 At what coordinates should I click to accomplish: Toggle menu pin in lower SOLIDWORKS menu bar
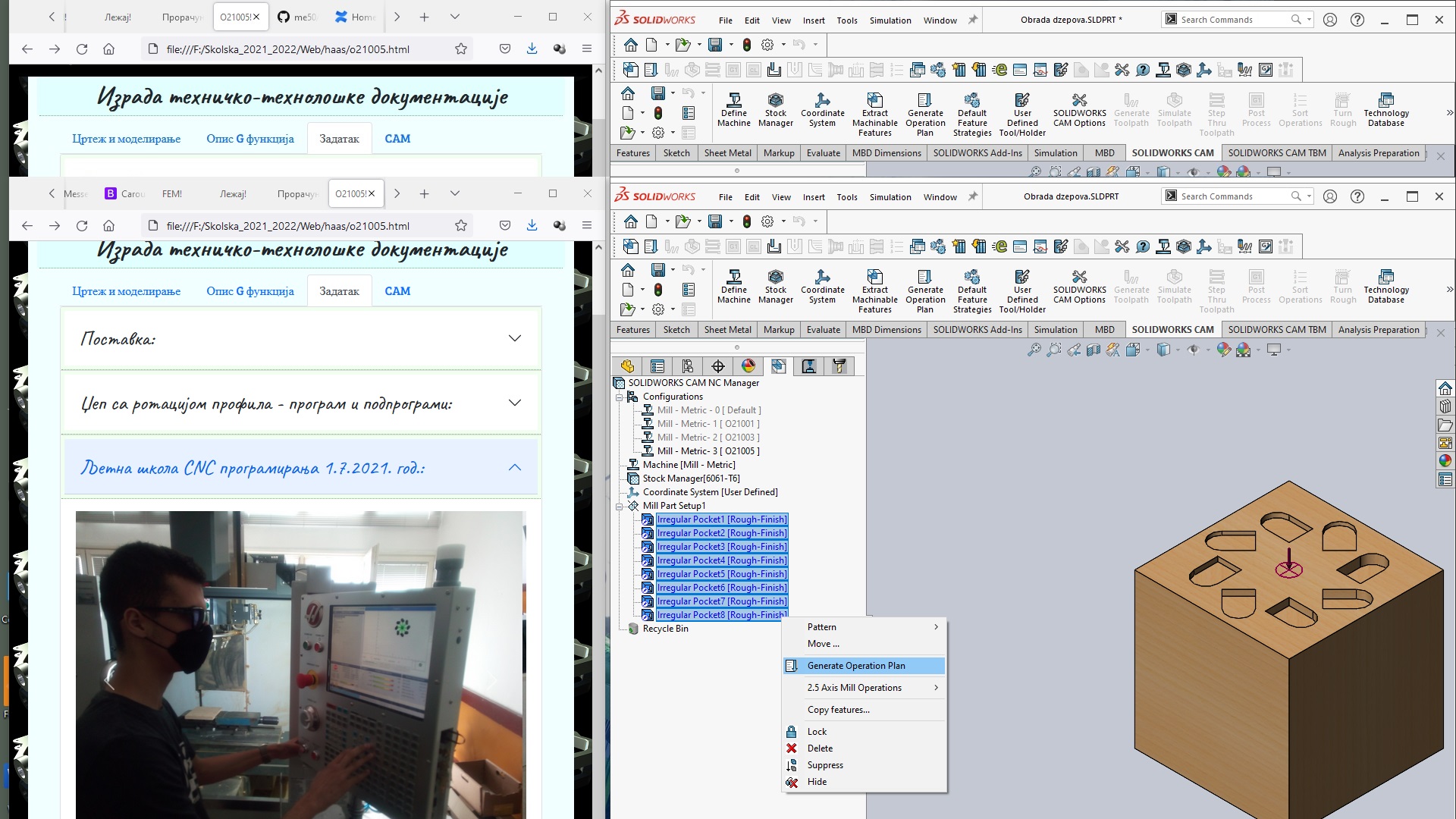973,196
